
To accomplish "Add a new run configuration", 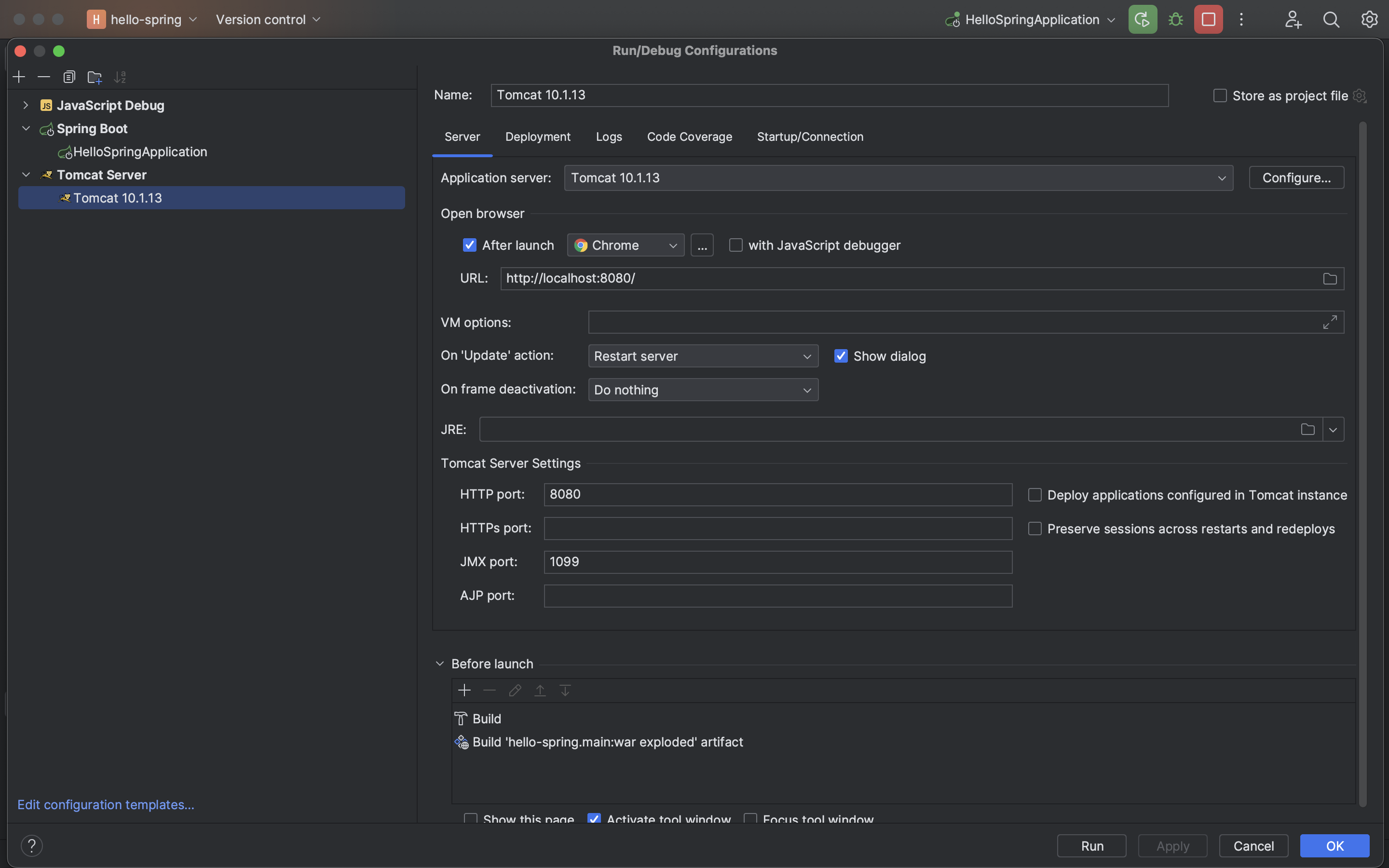I will point(19,77).
